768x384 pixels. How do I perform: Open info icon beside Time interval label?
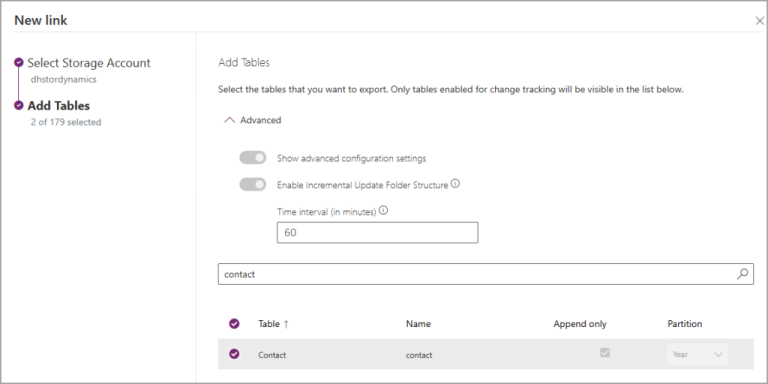[384, 211]
